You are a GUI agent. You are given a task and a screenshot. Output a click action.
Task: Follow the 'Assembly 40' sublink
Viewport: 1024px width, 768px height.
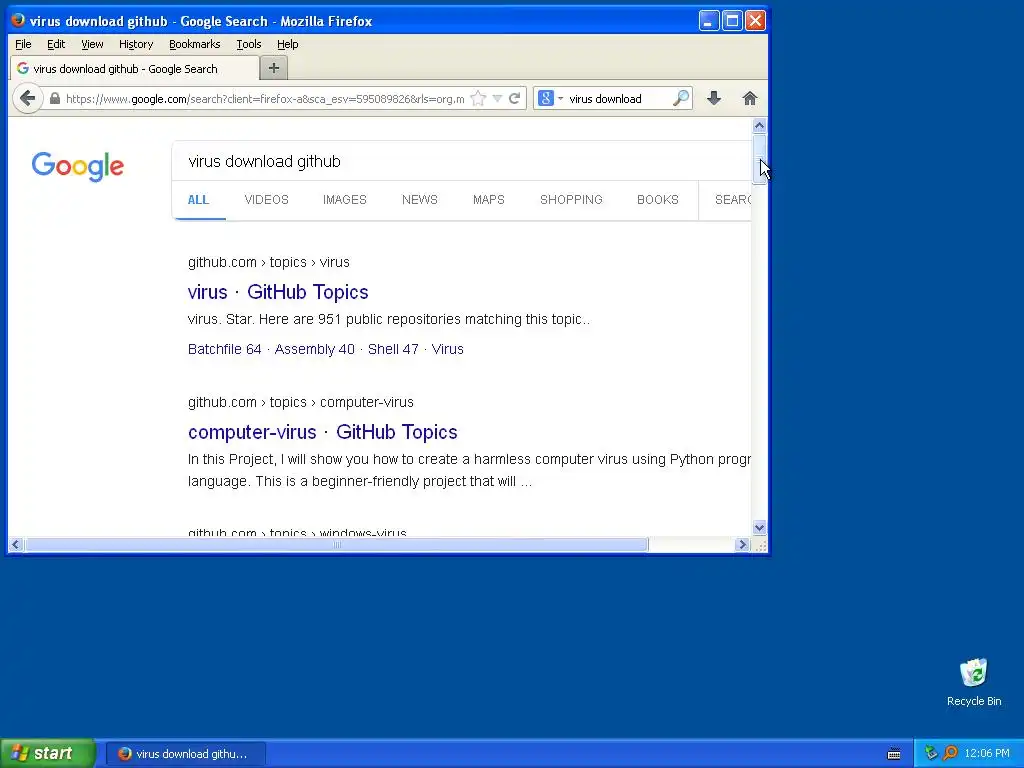pos(315,349)
